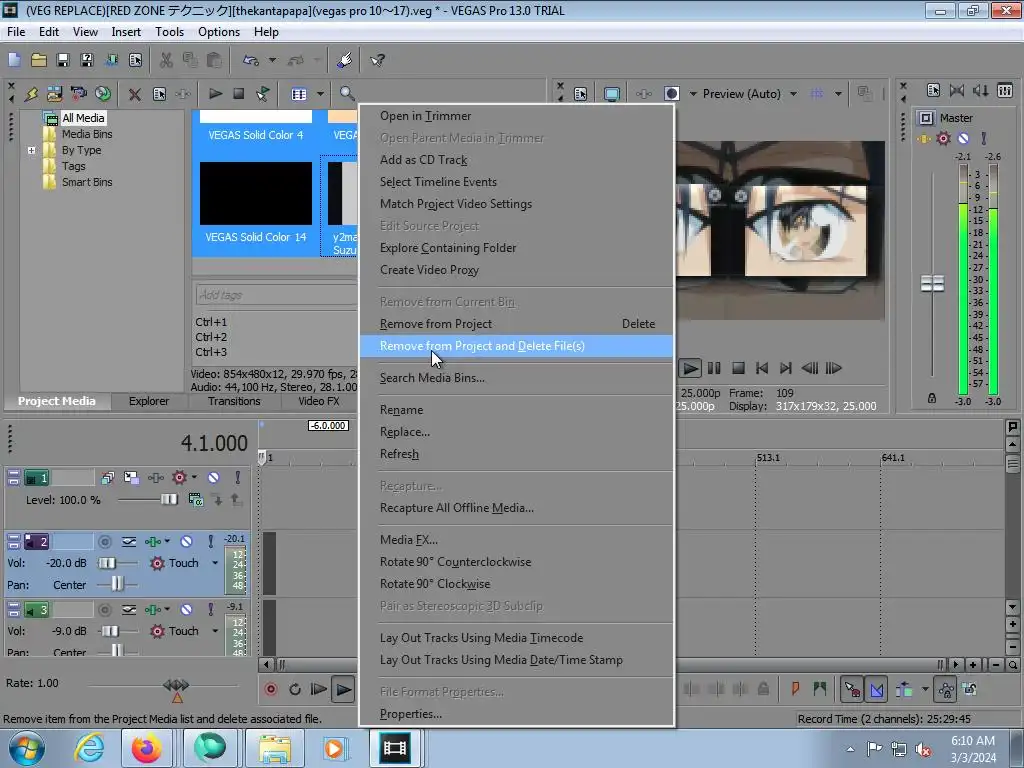Select Media FX... menu entry
The image size is (1024, 768).
pyautogui.click(x=516, y=540)
